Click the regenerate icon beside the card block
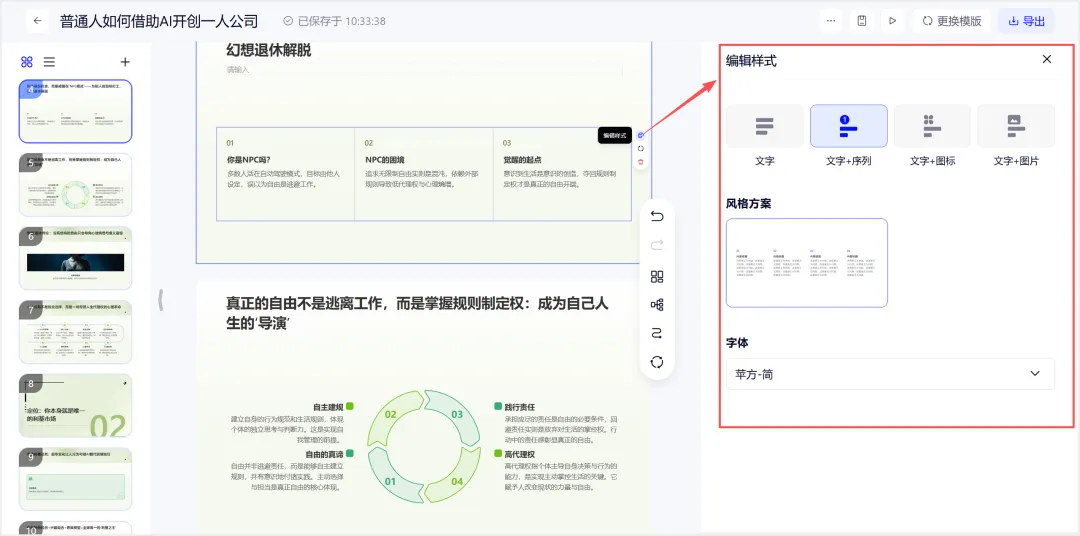Image resolution: width=1080 pixels, height=536 pixels. point(641,148)
